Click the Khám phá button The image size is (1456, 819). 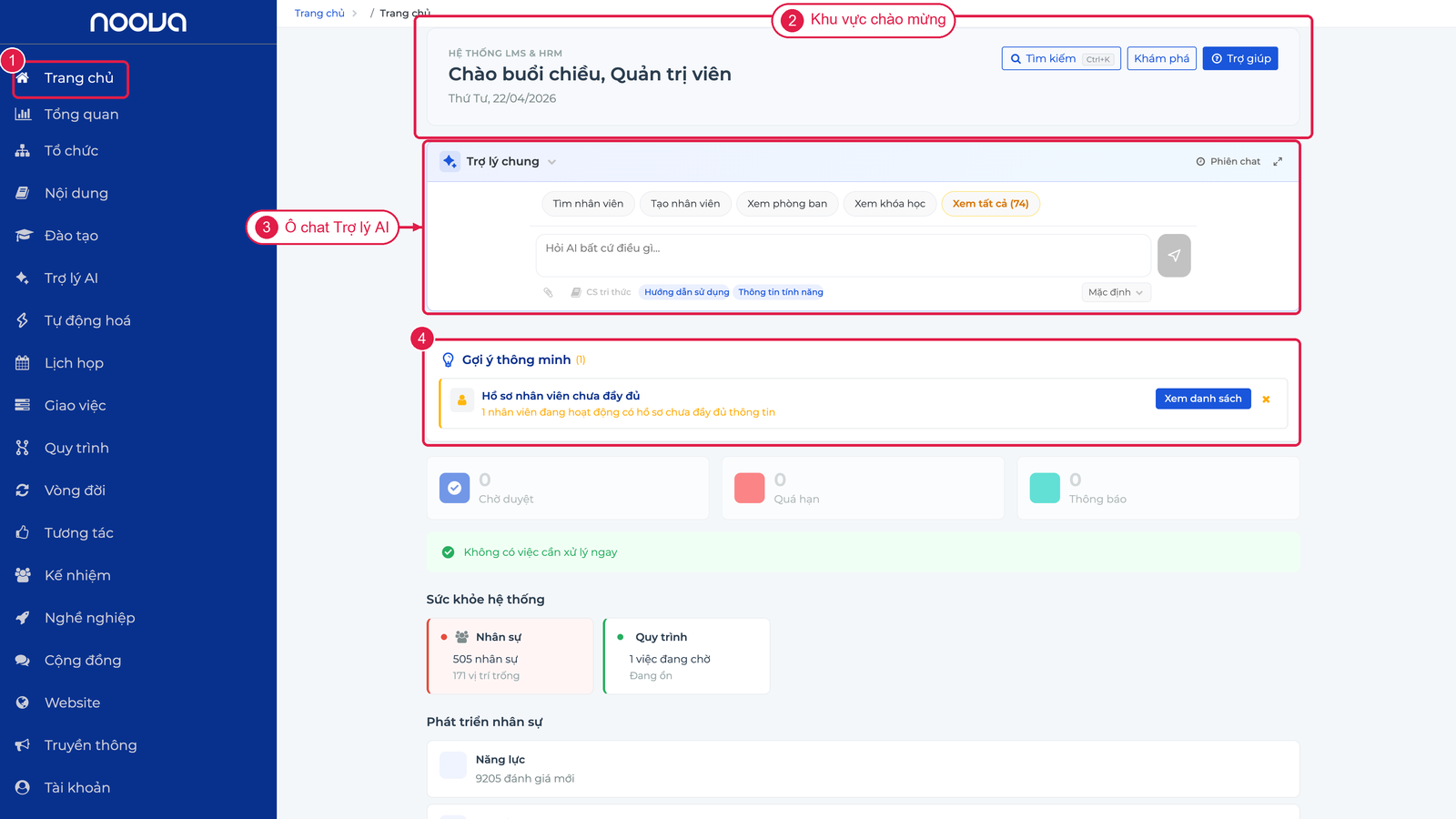click(1161, 58)
